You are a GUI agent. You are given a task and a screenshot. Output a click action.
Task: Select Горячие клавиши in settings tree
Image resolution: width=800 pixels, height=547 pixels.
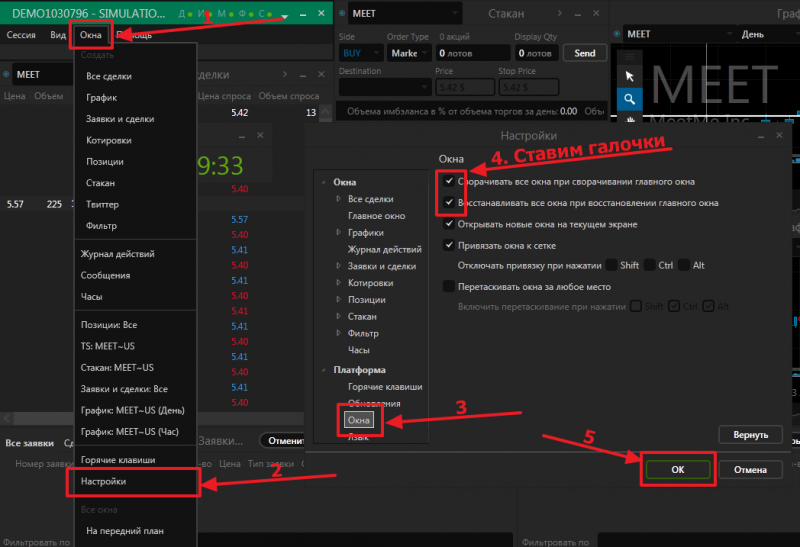click(385, 387)
